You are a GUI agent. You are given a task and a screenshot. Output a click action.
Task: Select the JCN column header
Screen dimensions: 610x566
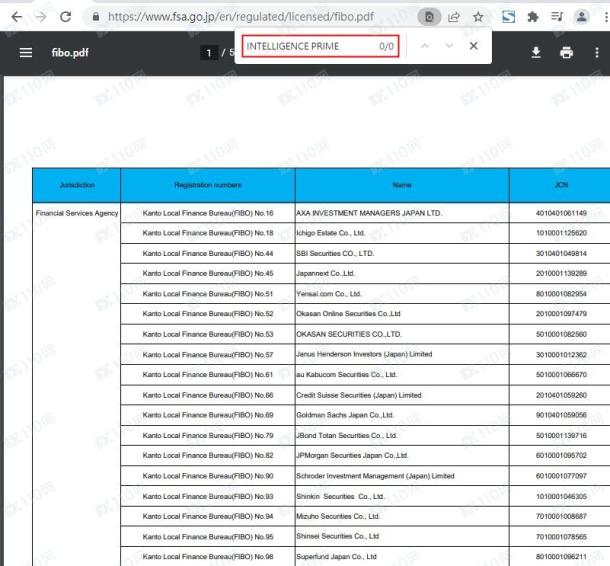(x=561, y=185)
